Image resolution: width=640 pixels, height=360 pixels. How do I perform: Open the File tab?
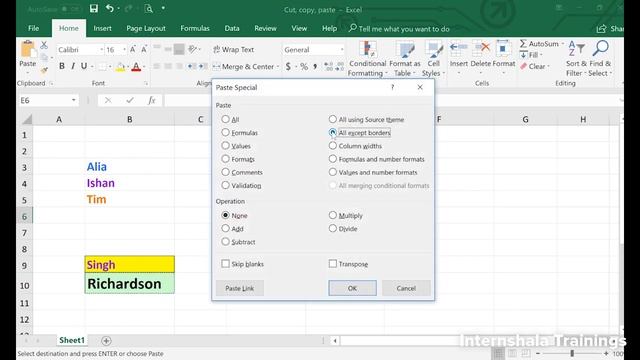33,28
